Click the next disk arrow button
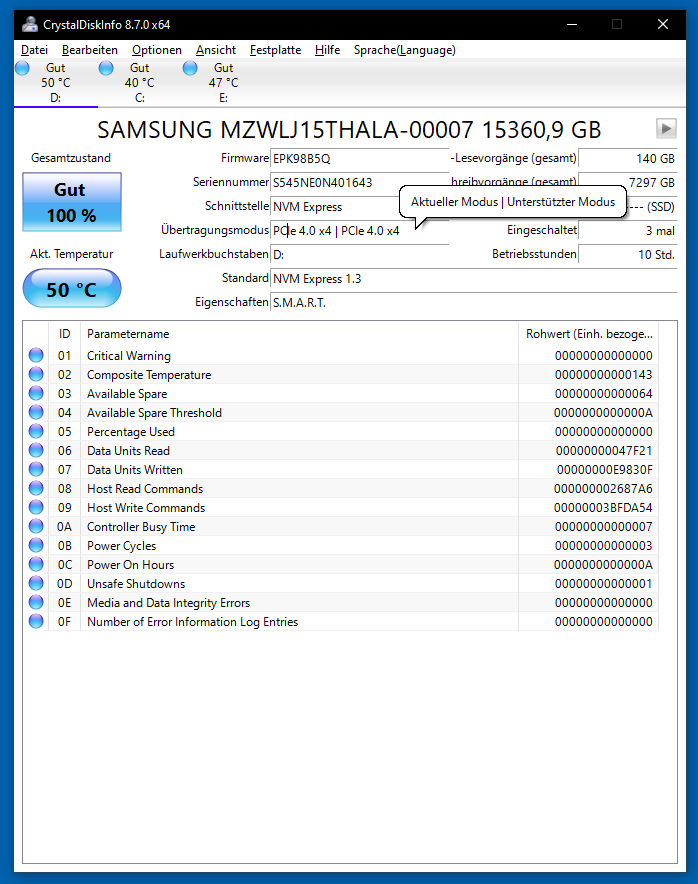 click(x=666, y=129)
